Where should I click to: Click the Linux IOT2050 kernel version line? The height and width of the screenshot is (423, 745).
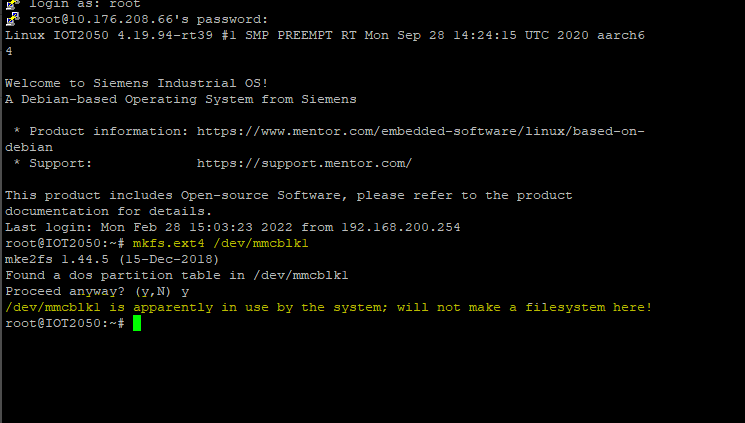tap(324, 35)
